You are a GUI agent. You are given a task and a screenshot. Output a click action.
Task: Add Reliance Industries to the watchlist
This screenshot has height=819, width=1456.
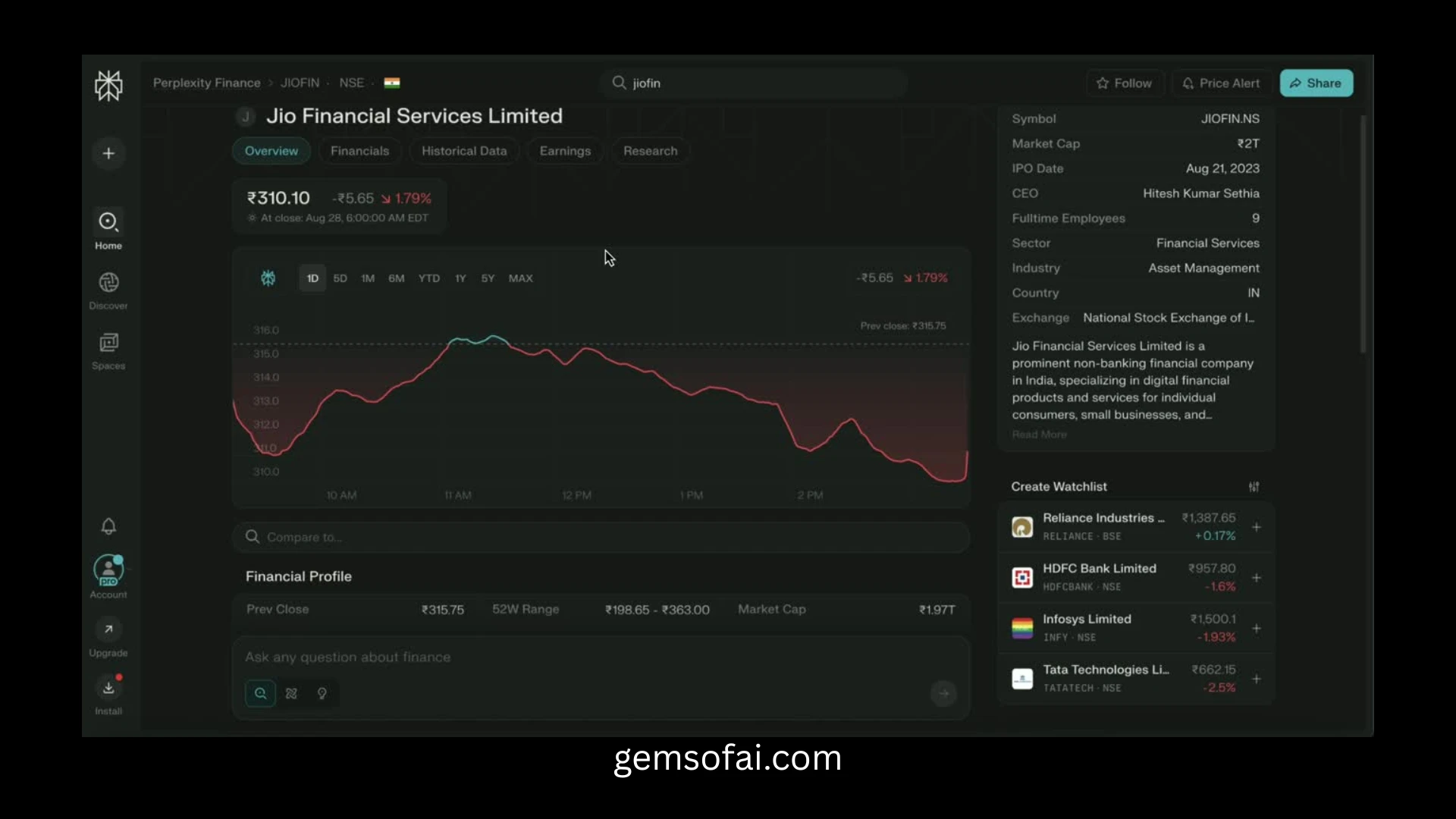point(1257,527)
